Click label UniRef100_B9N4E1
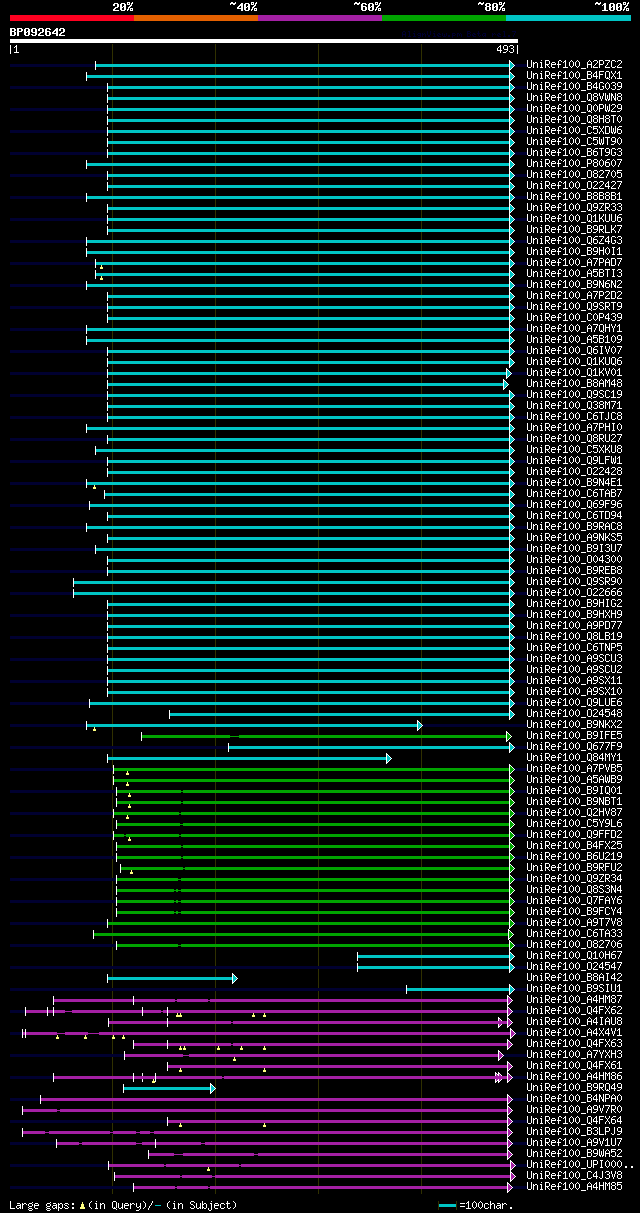This screenshot has width=640, height=1213. tap(574, 482)
